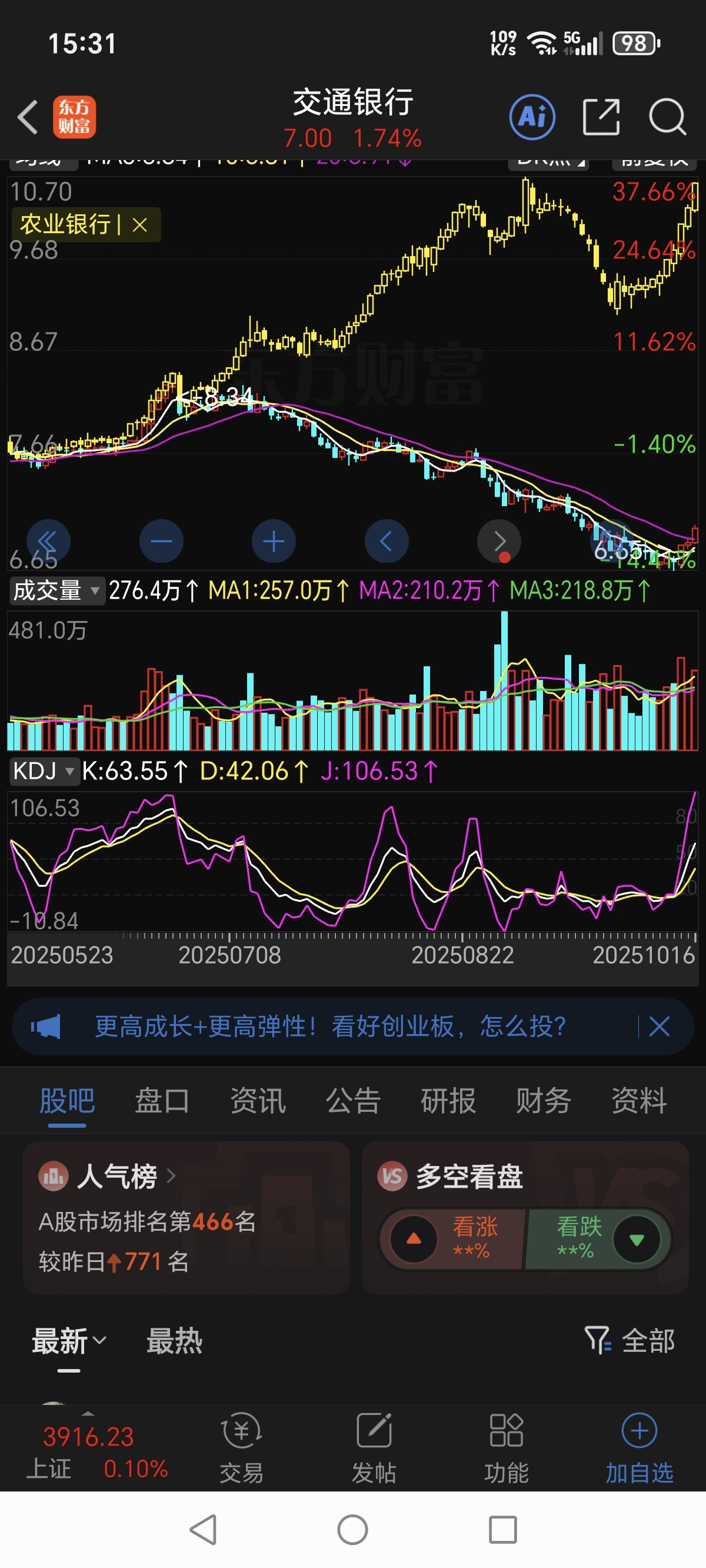Add stock with 加自选 button
The width and height of the screenshot is (706, 1568).
(x=639, y=1449)
